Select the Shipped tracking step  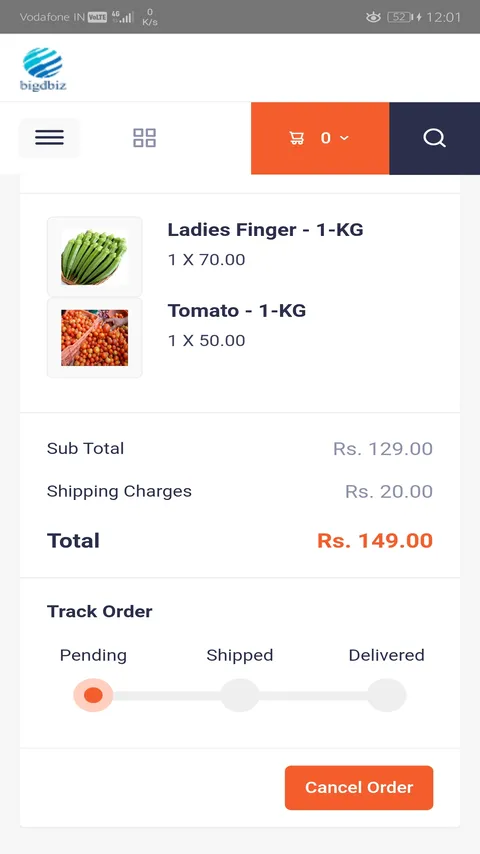pos(240,695)
